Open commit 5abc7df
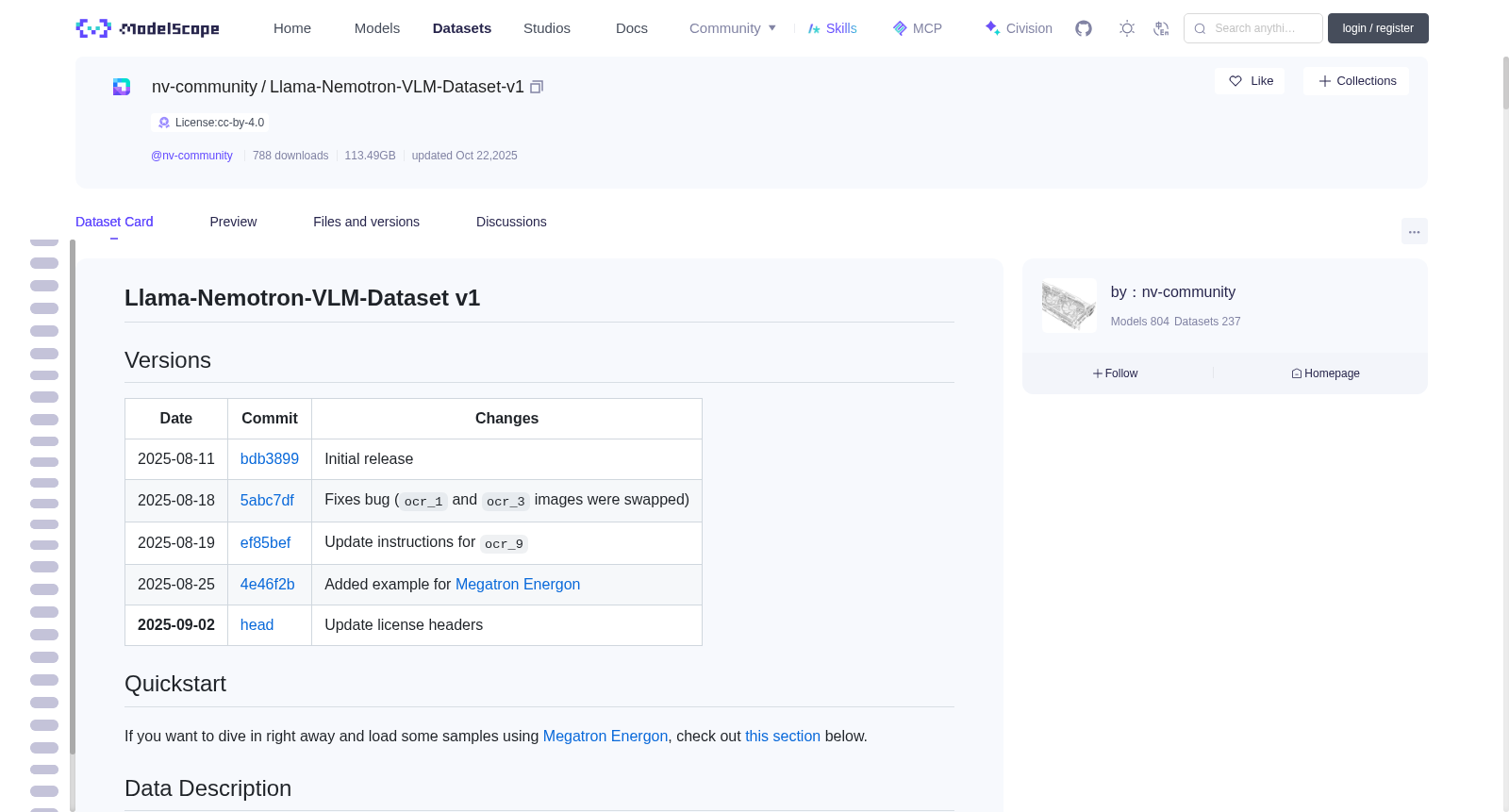This screenshot has width=1509, height=812. (x=267, y=501)
